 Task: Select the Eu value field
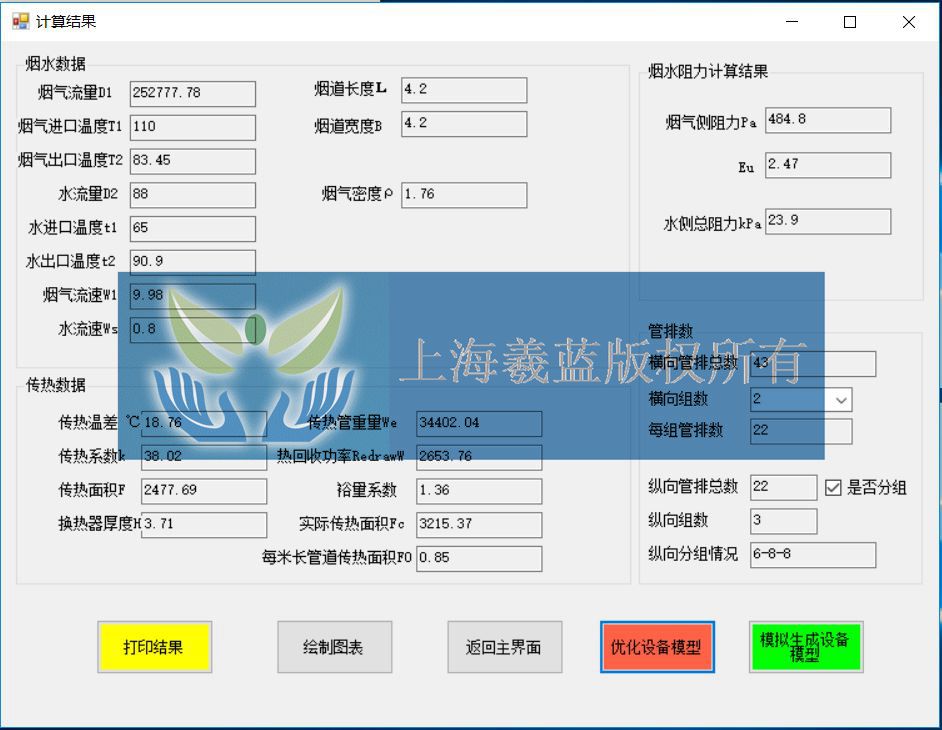(x=828, y=165)
